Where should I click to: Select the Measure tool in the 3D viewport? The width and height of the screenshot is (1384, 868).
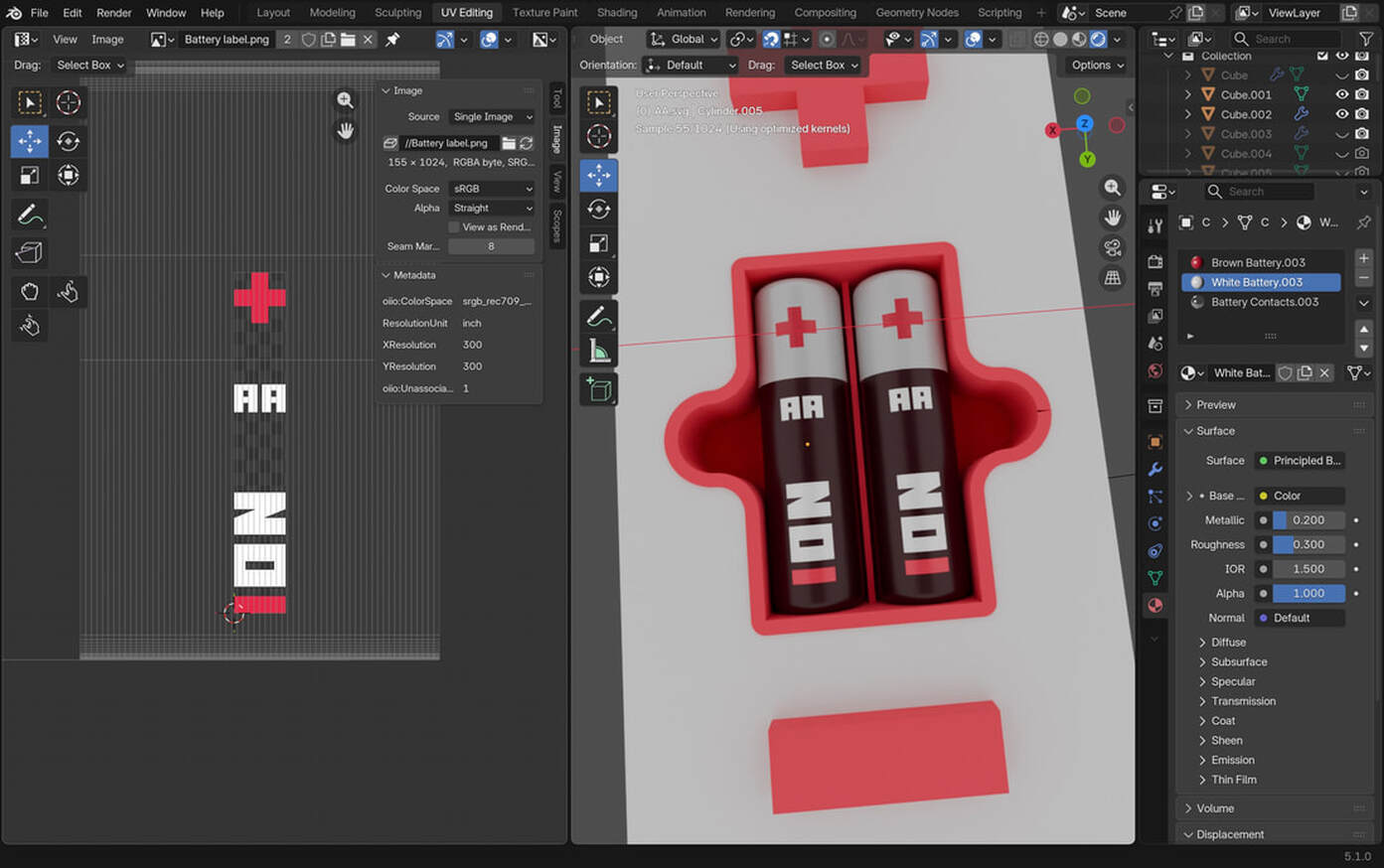[598, 351]
